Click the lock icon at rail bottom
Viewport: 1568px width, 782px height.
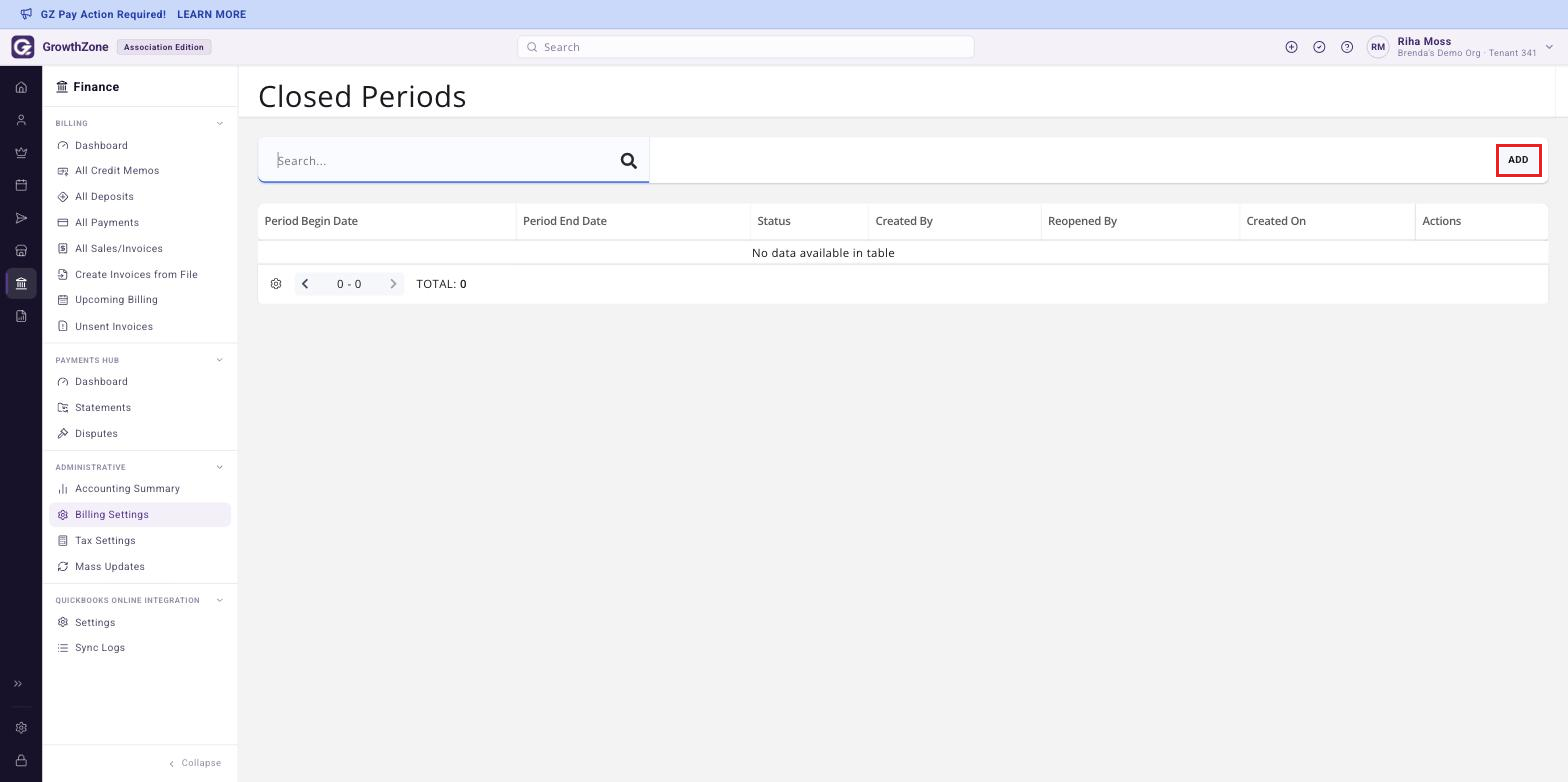point(21,761)
